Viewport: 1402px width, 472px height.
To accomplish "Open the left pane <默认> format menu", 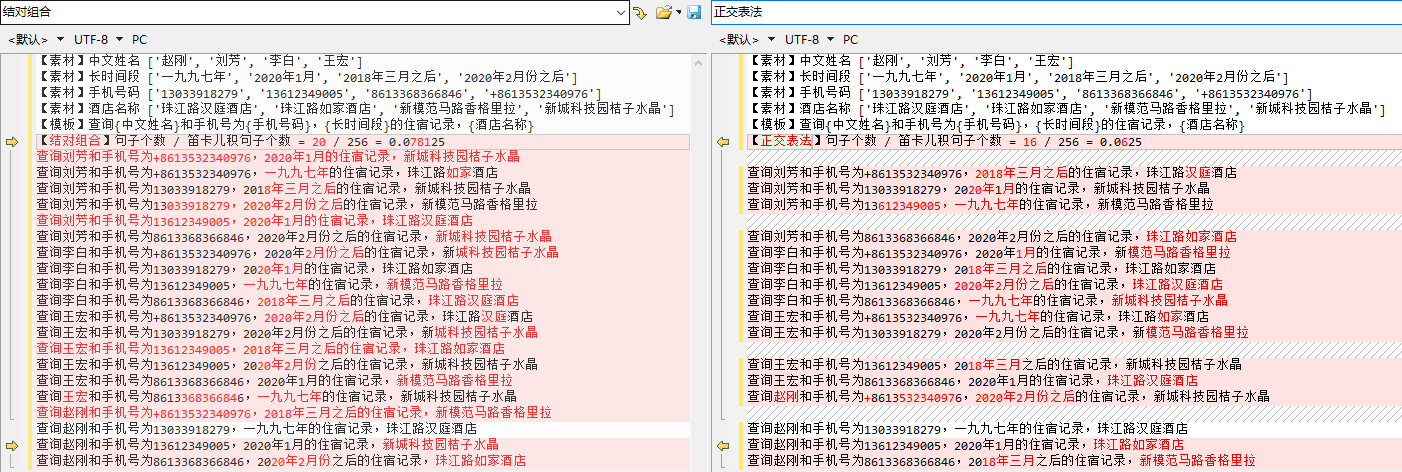I will (x=37, y=40).
